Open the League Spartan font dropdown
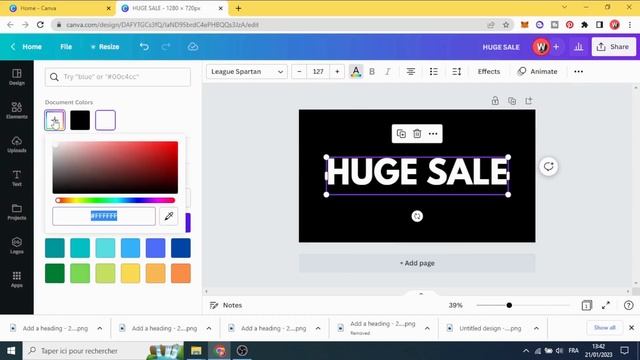Image resolution: width=640 pixels, height=360 pixels. (x=247, y=72)
